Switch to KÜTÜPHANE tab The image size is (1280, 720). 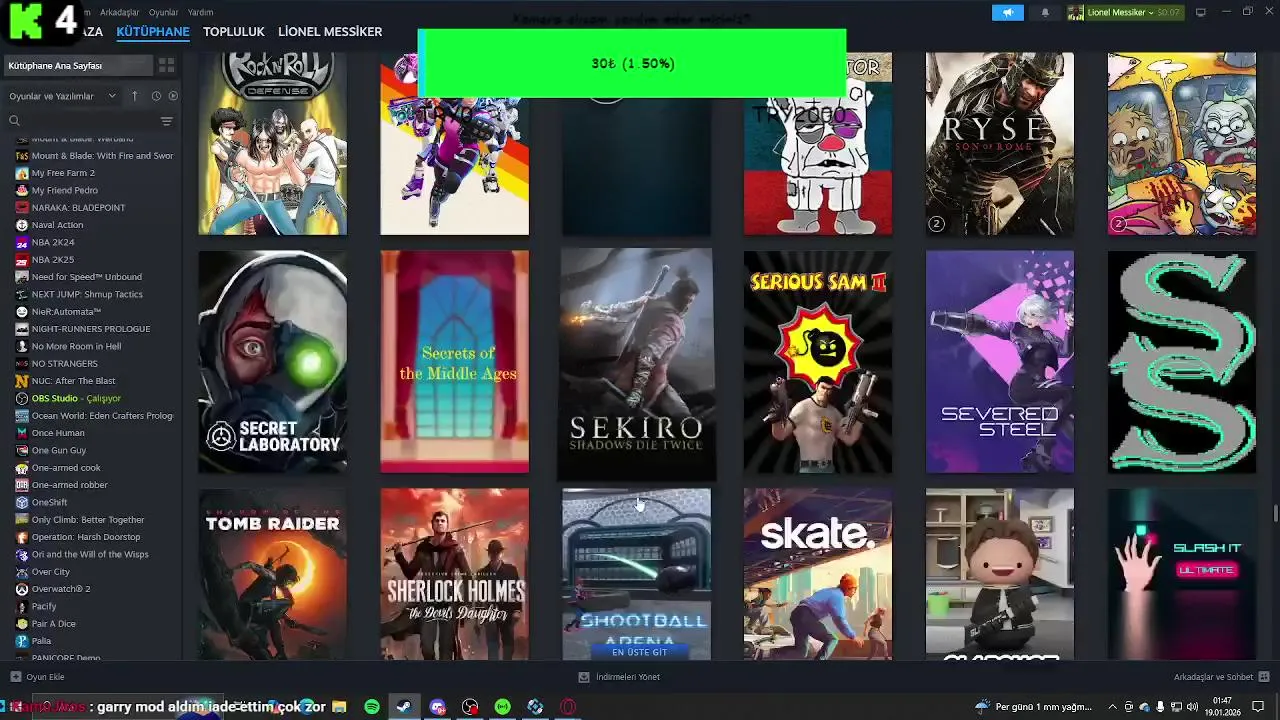click(x=153, y=32)
